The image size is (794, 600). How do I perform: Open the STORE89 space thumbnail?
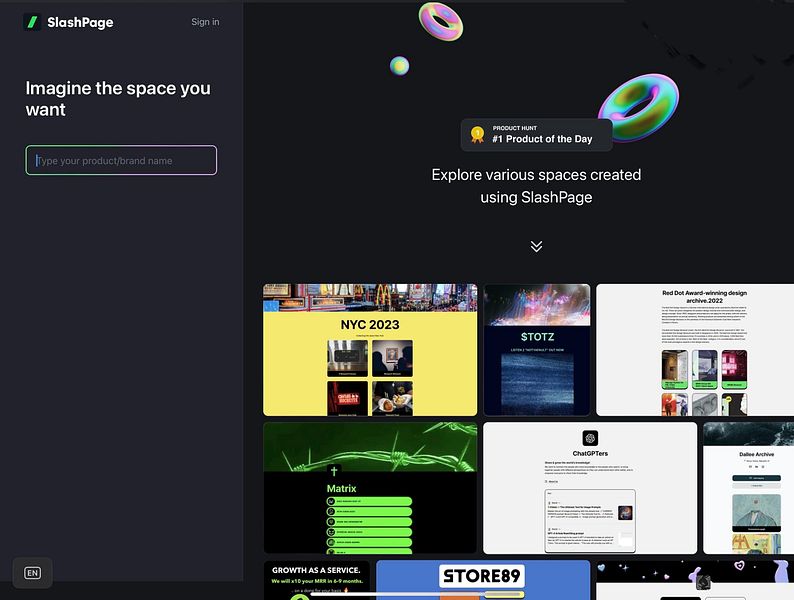(x=483, y=580)
